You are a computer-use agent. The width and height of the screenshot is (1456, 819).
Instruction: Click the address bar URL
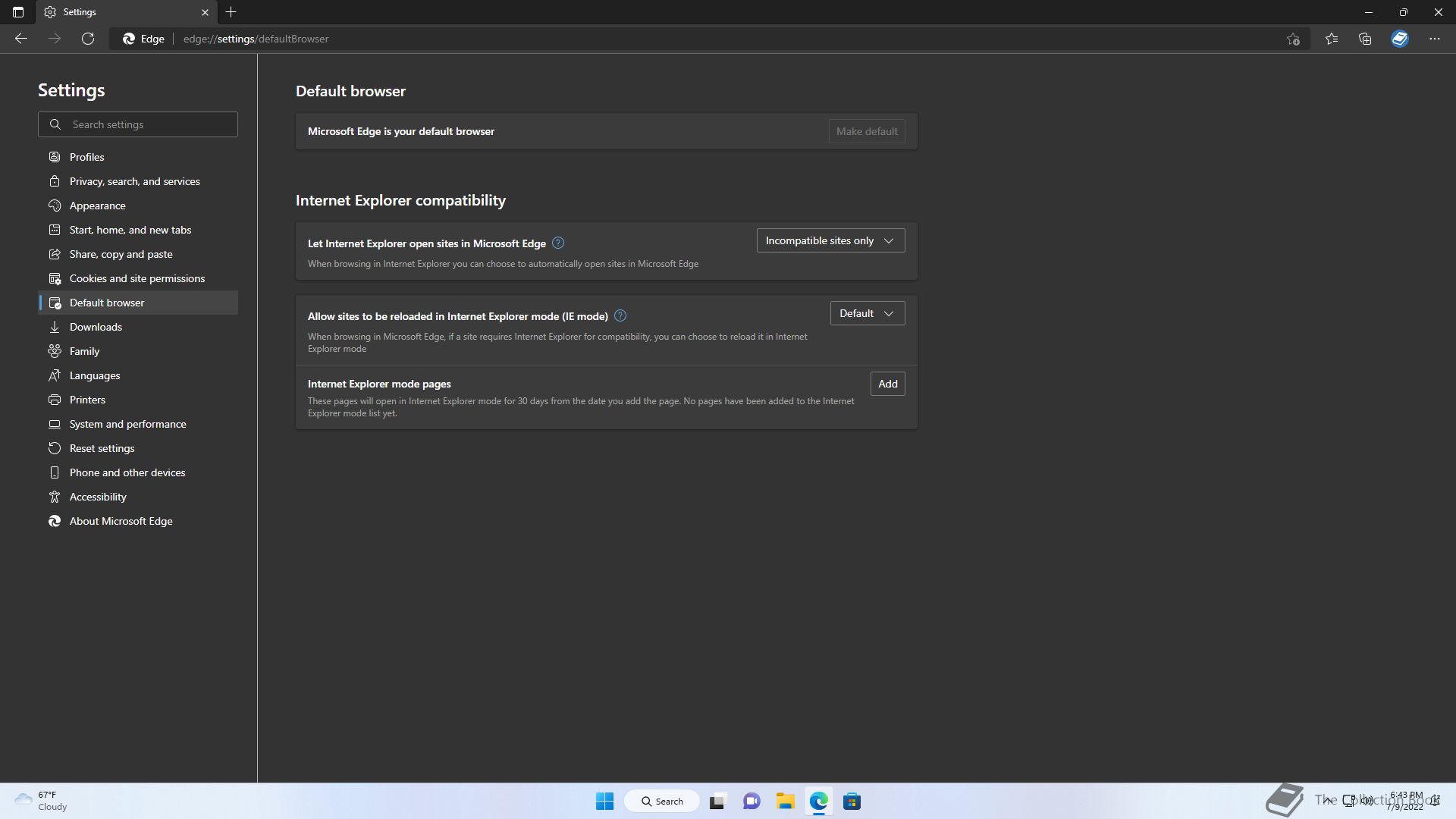click(256, 39)
